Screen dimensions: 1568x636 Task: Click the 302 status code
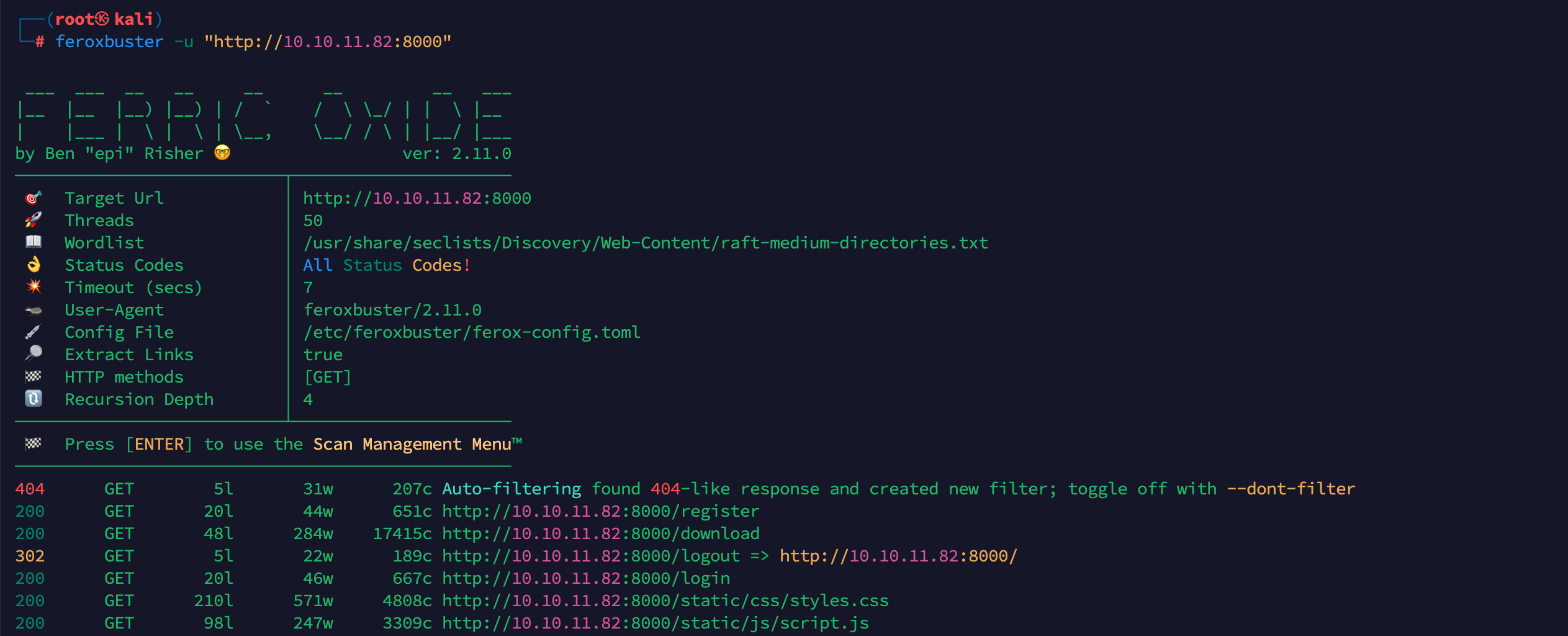tap(30, 556)
